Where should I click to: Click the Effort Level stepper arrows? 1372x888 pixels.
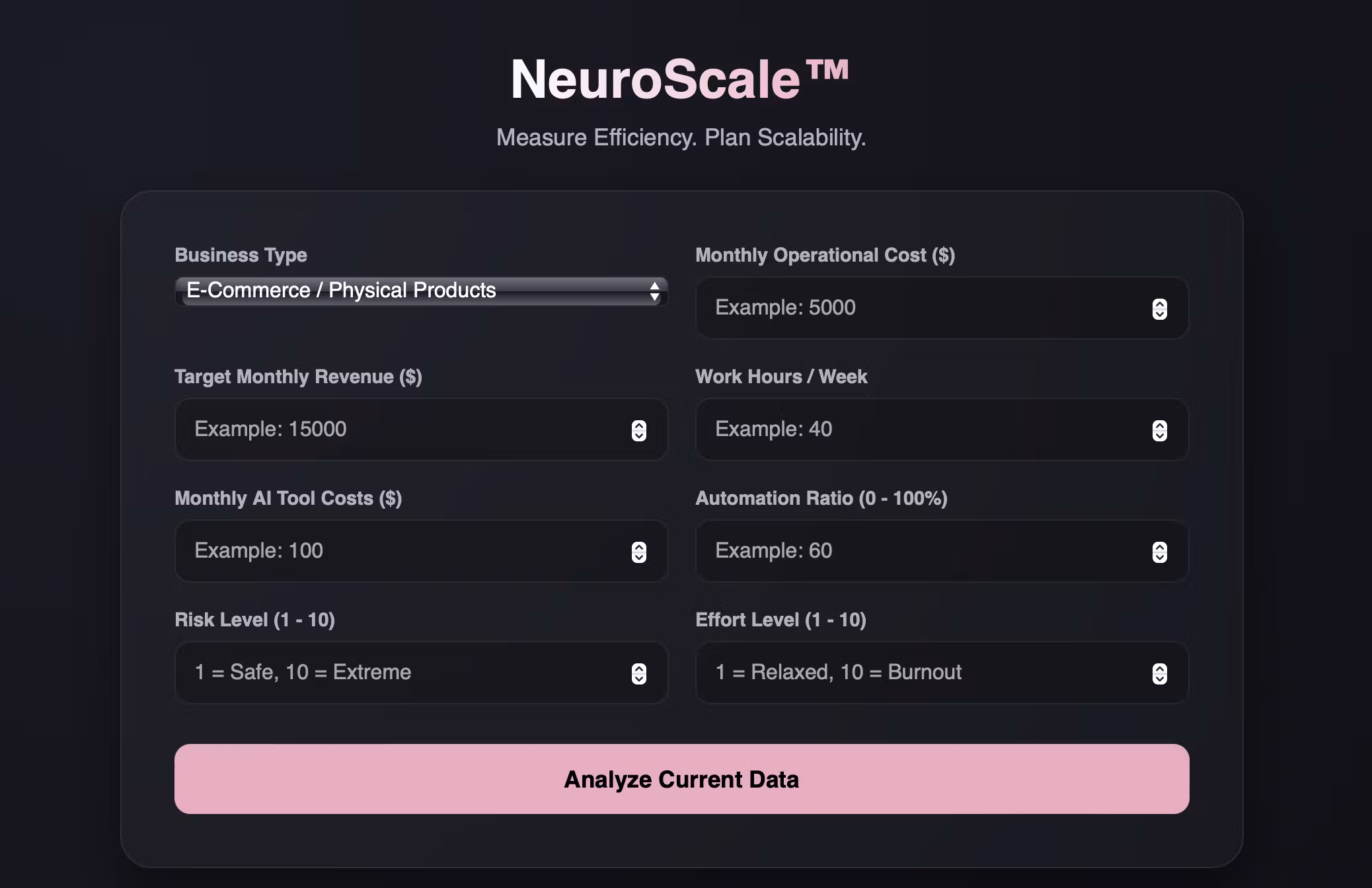coord(1159,673)
